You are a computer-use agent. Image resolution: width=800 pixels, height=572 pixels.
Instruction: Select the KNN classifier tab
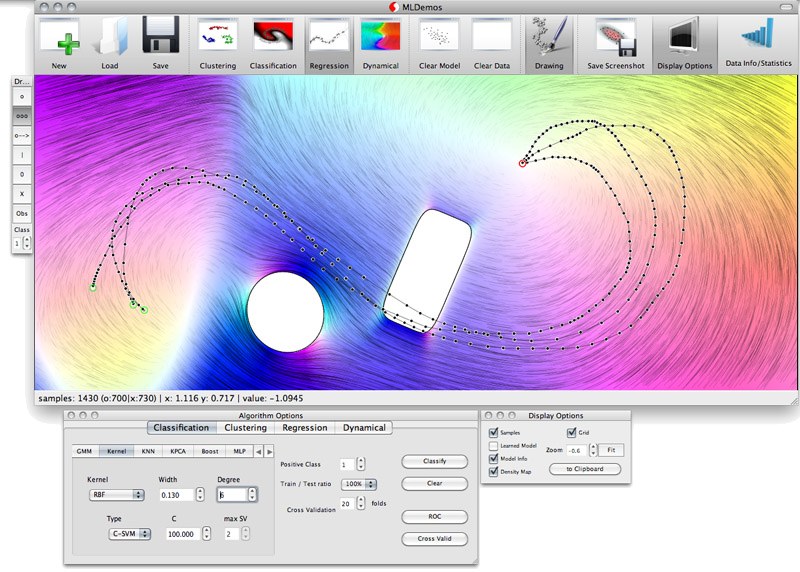[149, 452]
